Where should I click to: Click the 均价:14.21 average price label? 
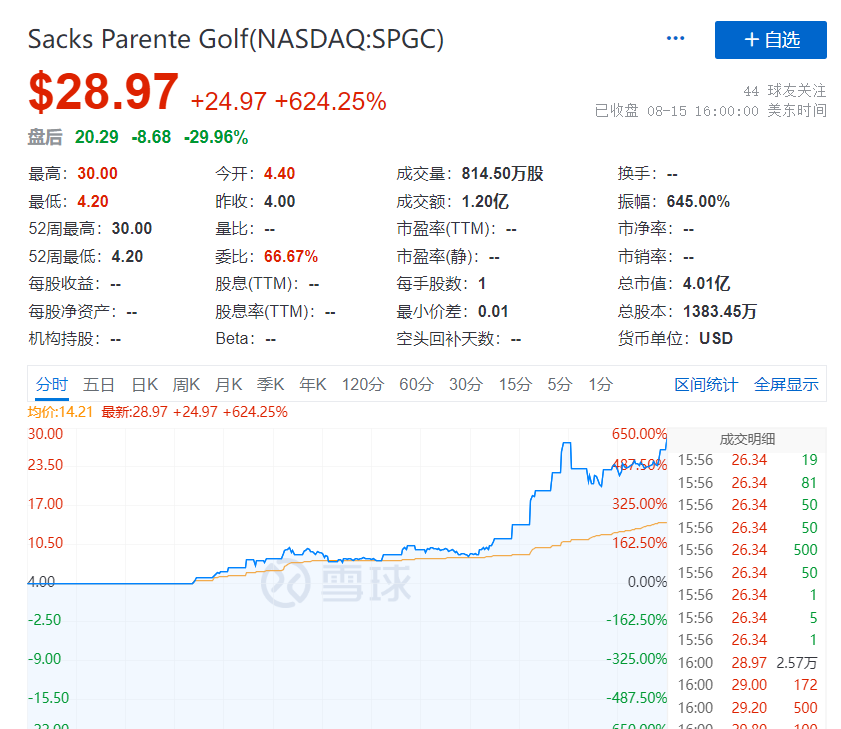pos(60,412)
